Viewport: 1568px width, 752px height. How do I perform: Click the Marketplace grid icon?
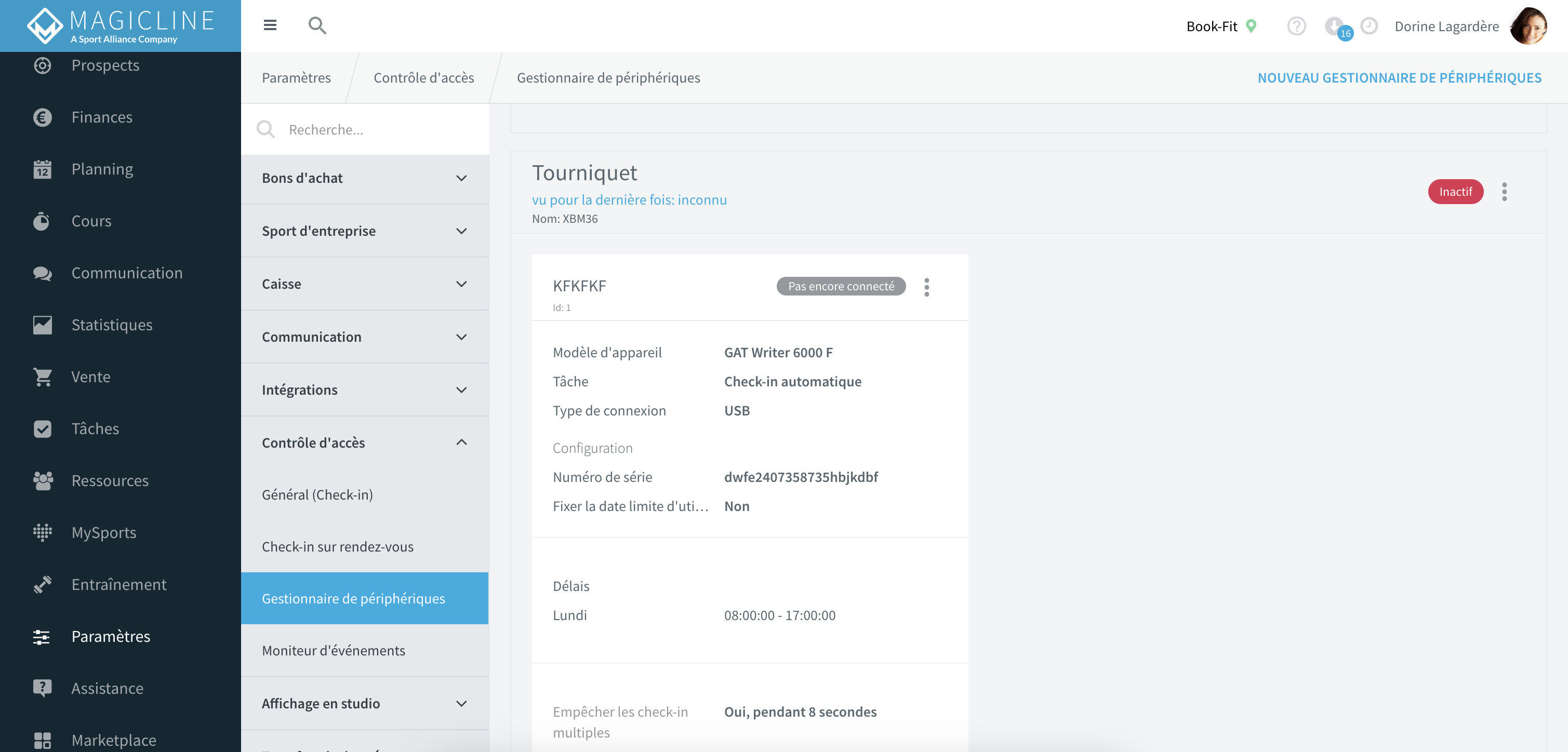coord(42,741)
